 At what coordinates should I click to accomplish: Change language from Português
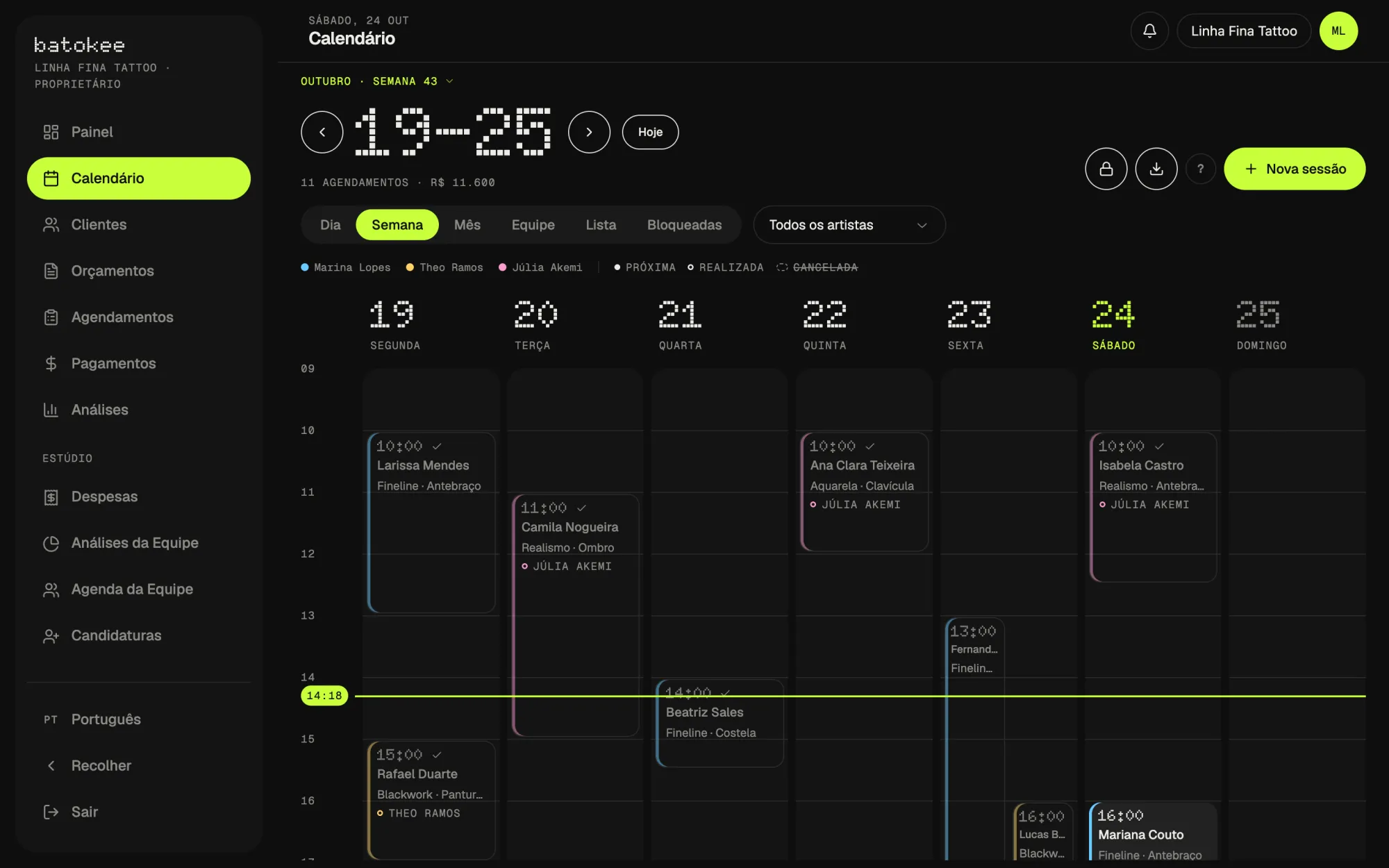pyautogui.click(x=139, y=719)
